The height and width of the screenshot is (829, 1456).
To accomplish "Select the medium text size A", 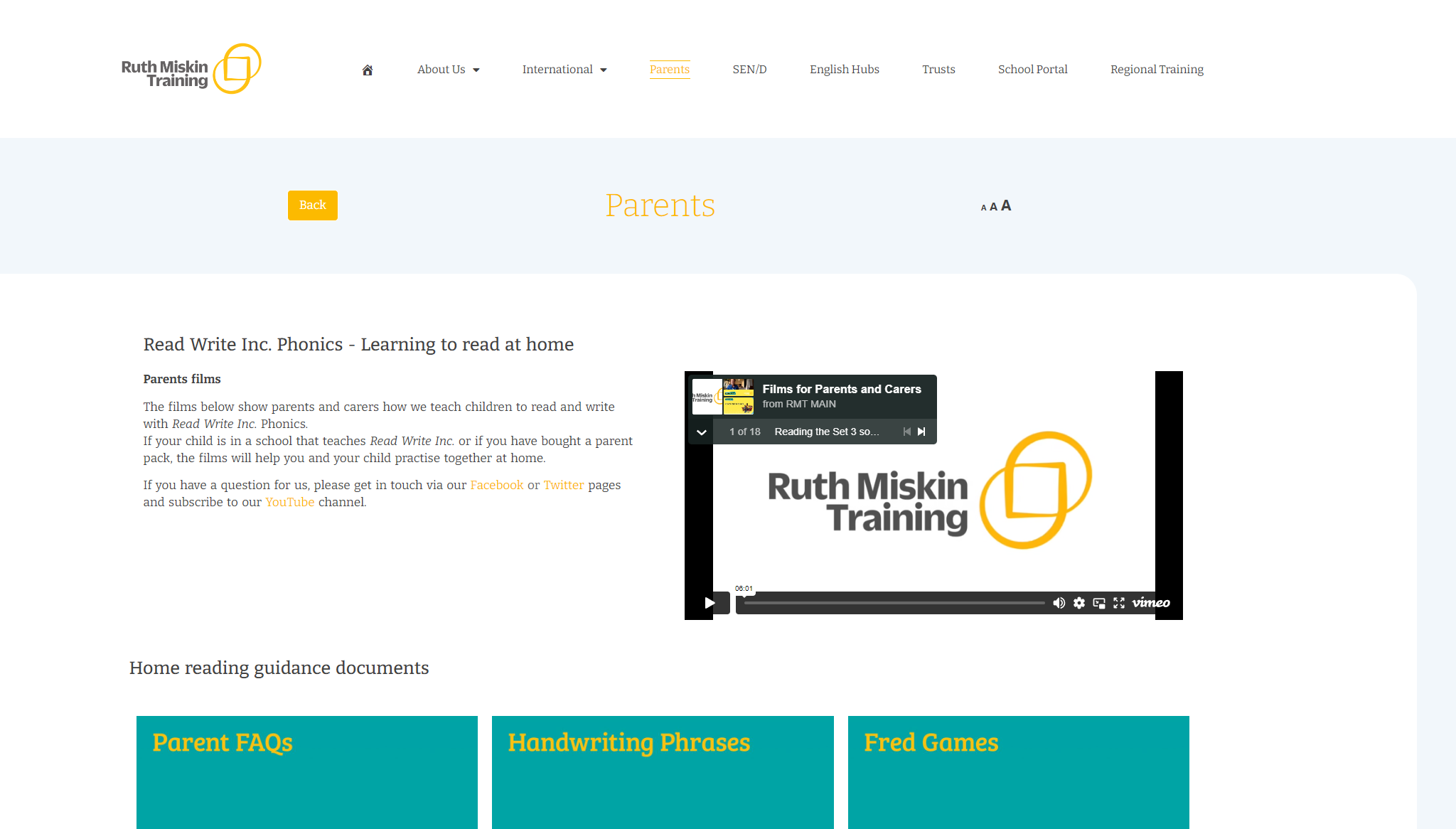I will click(x=993, y=207).
